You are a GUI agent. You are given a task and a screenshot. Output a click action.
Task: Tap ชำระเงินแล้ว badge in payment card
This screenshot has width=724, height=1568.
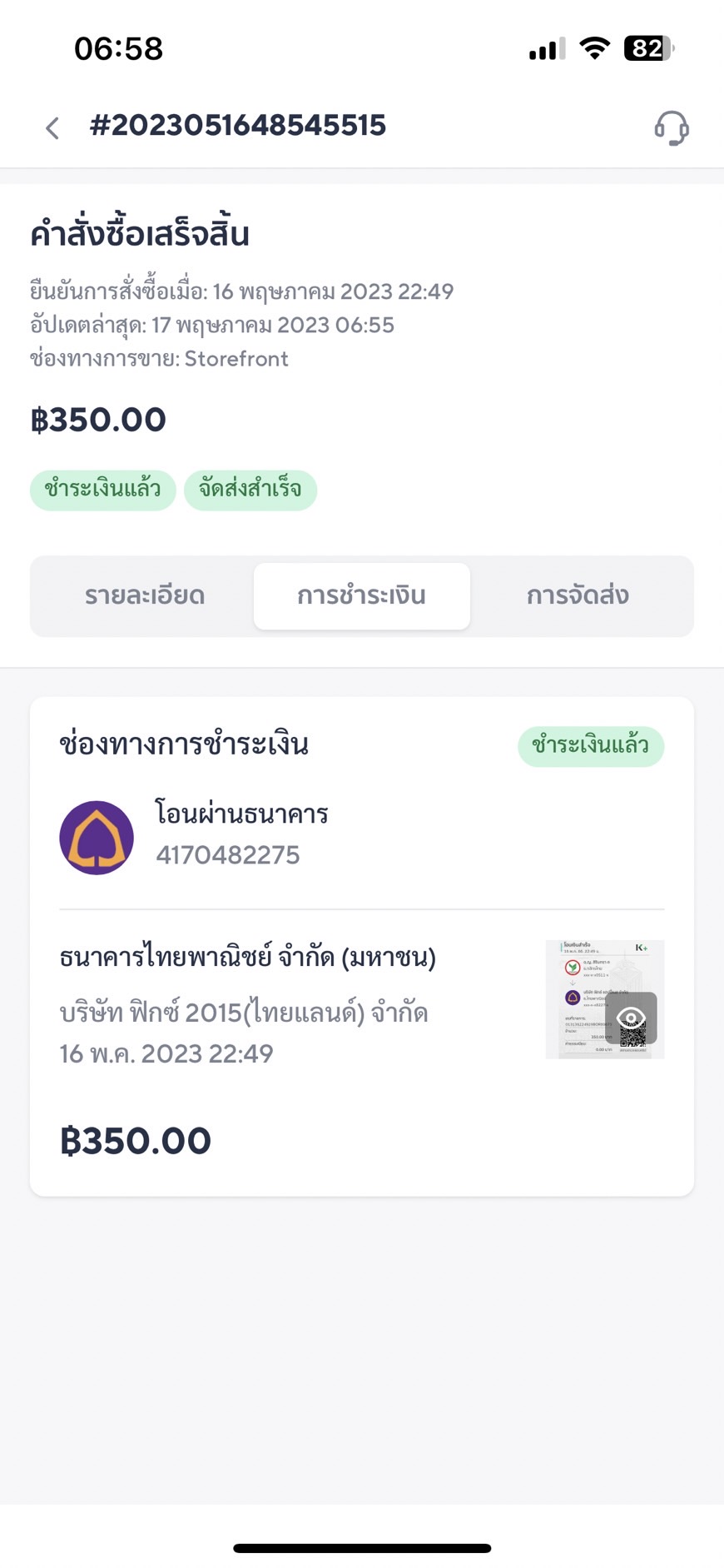pos(591,745)
